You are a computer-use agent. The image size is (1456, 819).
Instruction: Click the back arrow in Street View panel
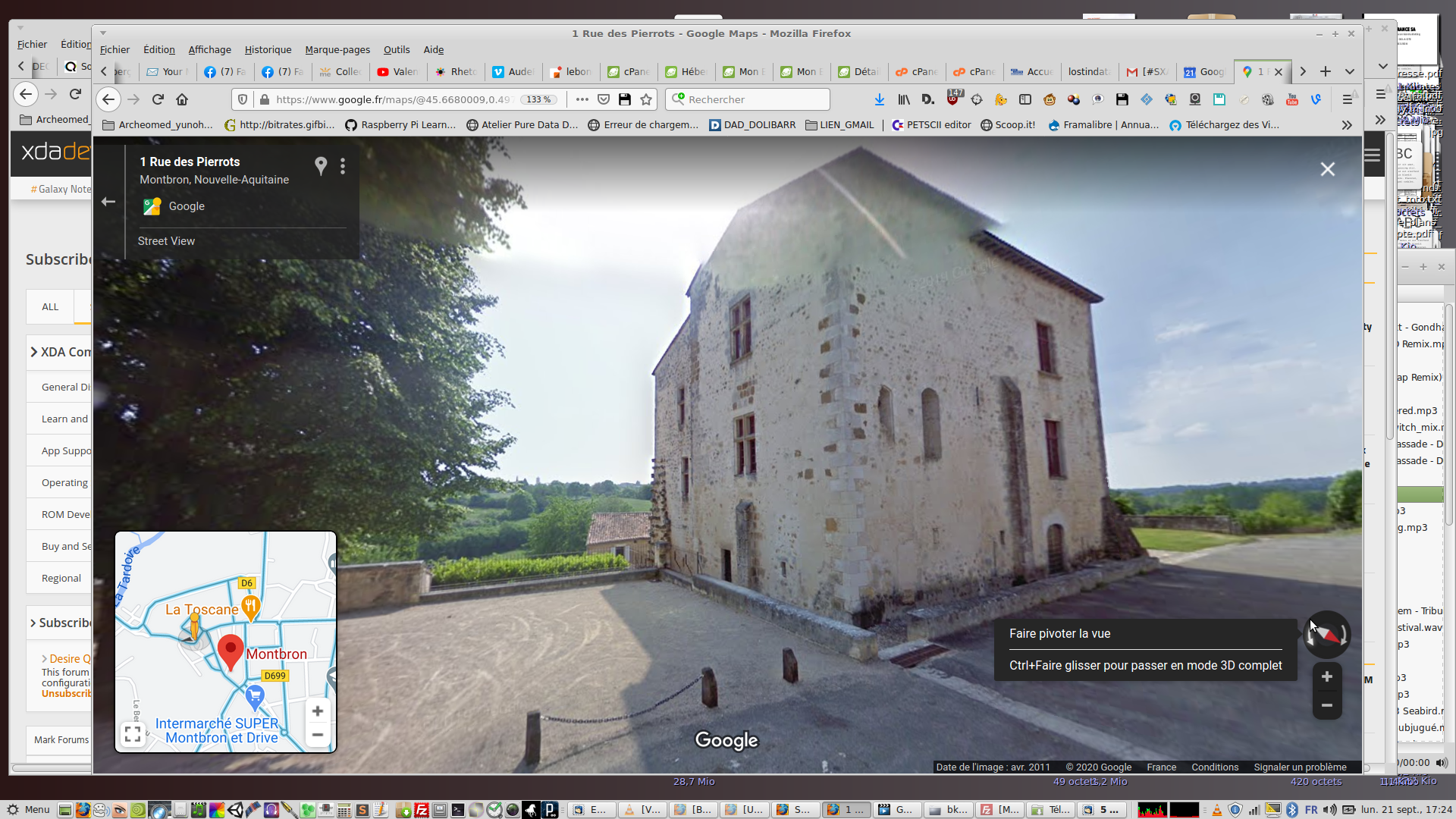pos(108,202)
